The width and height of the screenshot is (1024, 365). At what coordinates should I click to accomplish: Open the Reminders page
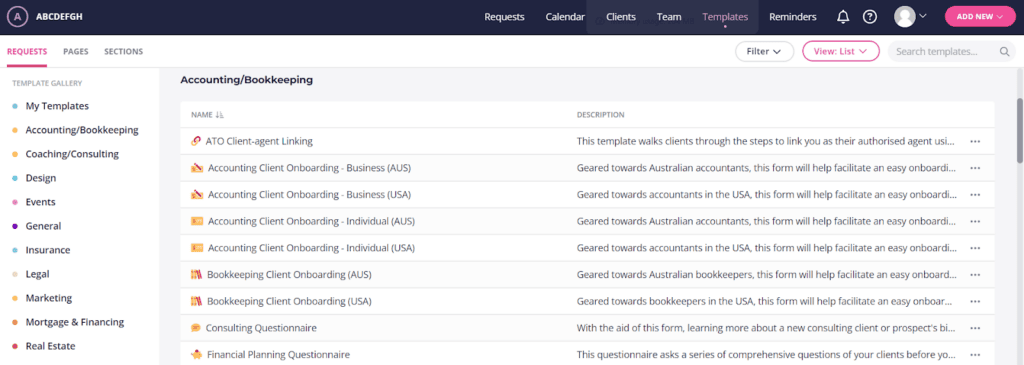click(792, 17)
